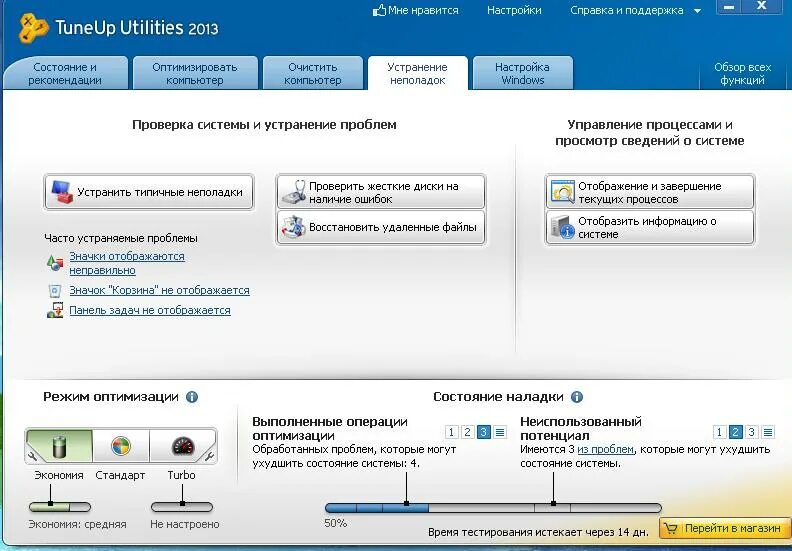792x551 pixels.
Task: Open info icon beside Режим оптимизации
Action: [192, 397]
